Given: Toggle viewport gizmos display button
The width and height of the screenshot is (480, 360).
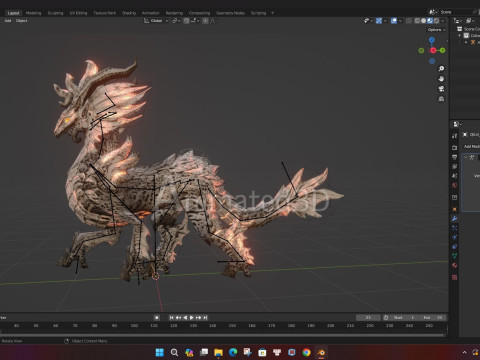Looking at the screenshot, I should [x=379, y=21].
